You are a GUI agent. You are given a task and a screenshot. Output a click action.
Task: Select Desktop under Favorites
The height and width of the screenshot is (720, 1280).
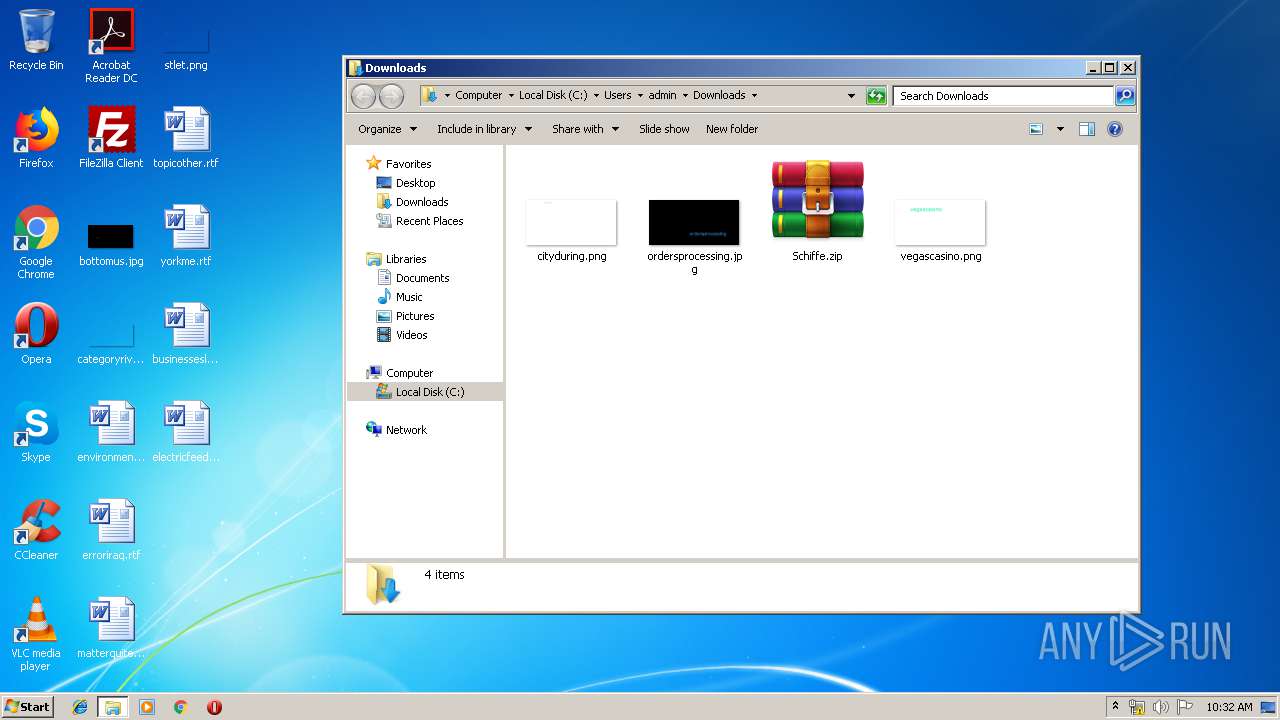pos(415,183)
